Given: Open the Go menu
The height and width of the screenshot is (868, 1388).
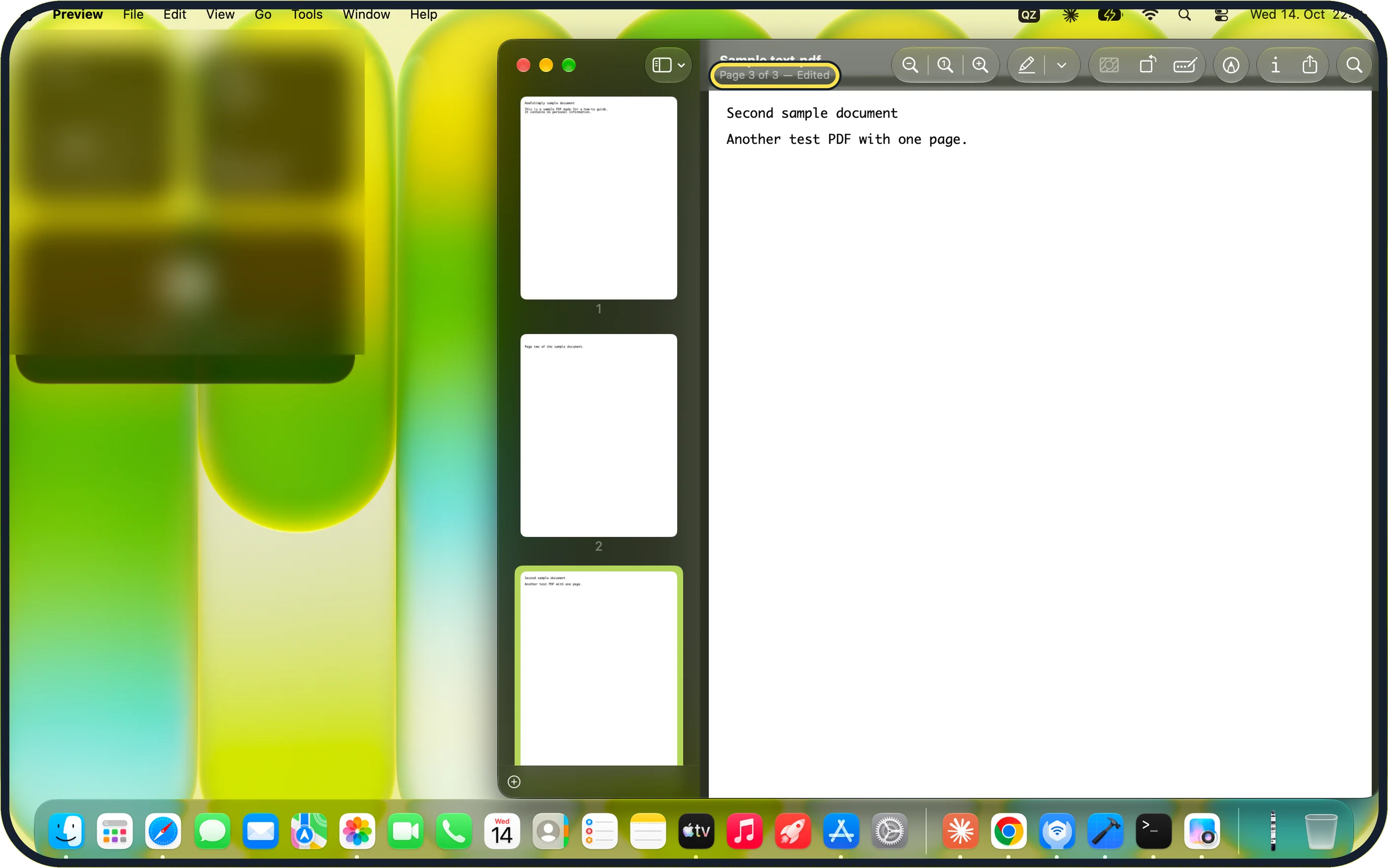Looking at the screenshot, I should click(263, 14).
